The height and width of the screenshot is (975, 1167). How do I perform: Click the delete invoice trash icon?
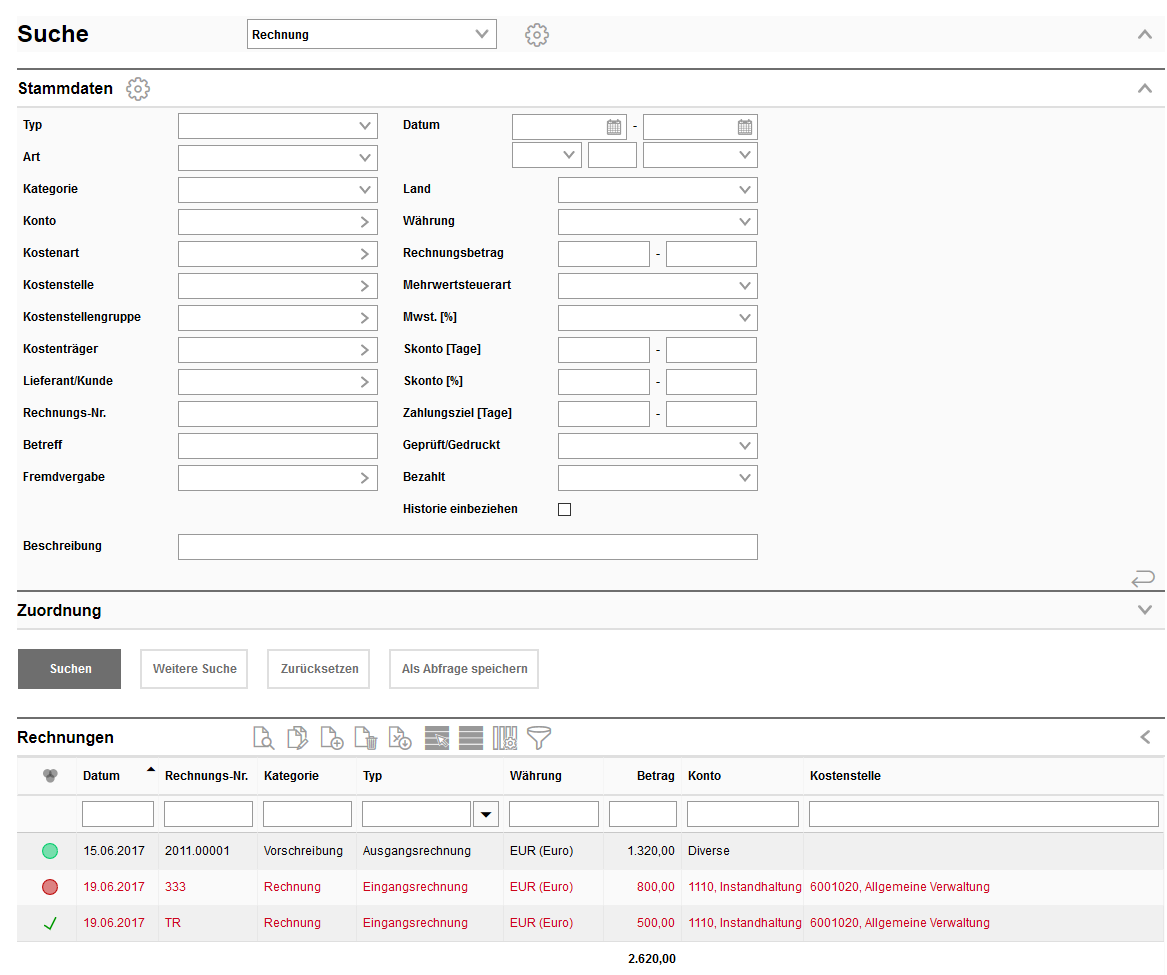point(366,738)
